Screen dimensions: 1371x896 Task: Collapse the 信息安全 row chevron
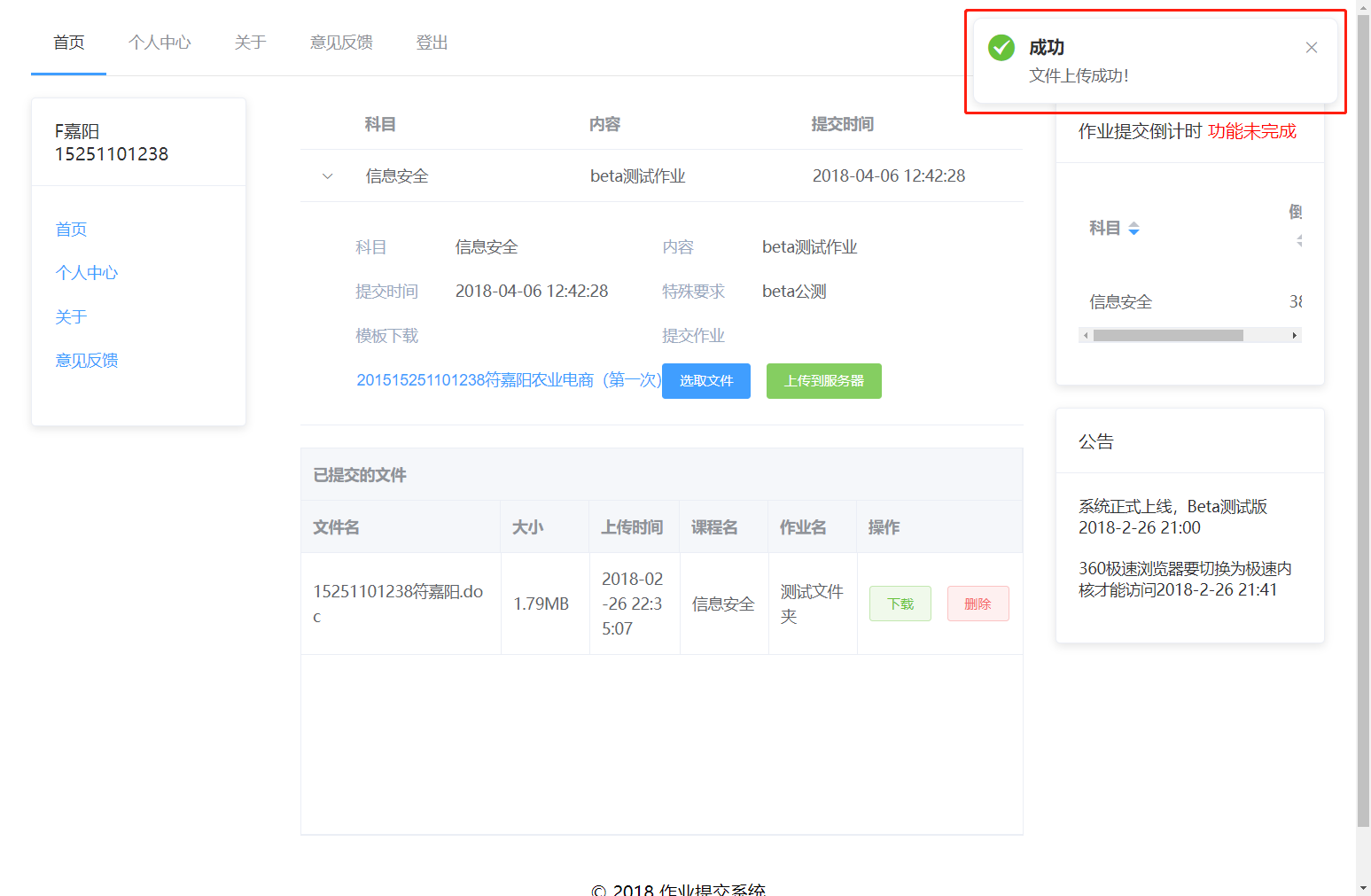pyautogui.click(x=328, y=176)
